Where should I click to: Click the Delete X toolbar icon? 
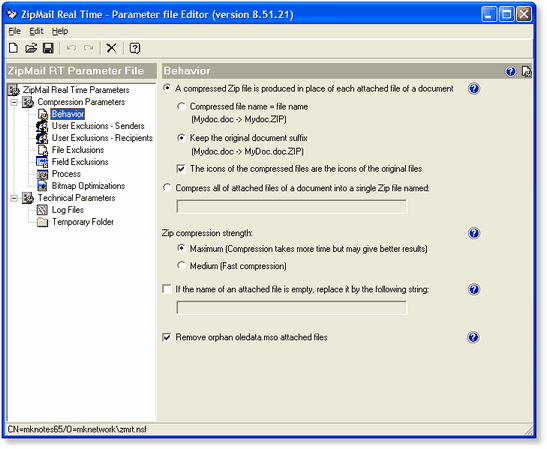(x=112, y=48)
